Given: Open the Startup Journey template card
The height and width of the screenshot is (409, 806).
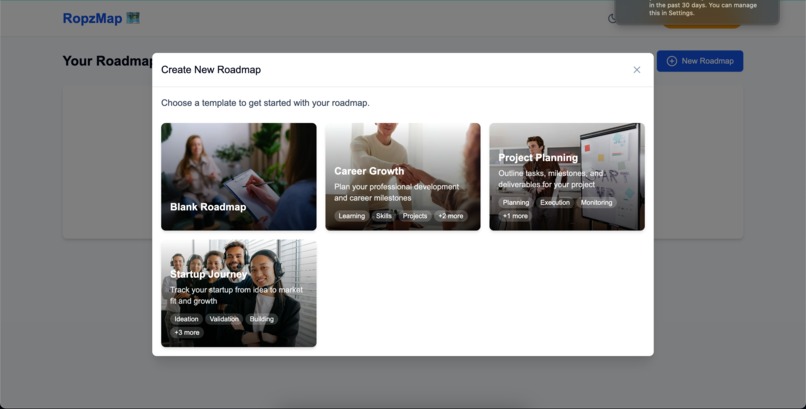Looking at the screenshot, I should tap(239, 293).
